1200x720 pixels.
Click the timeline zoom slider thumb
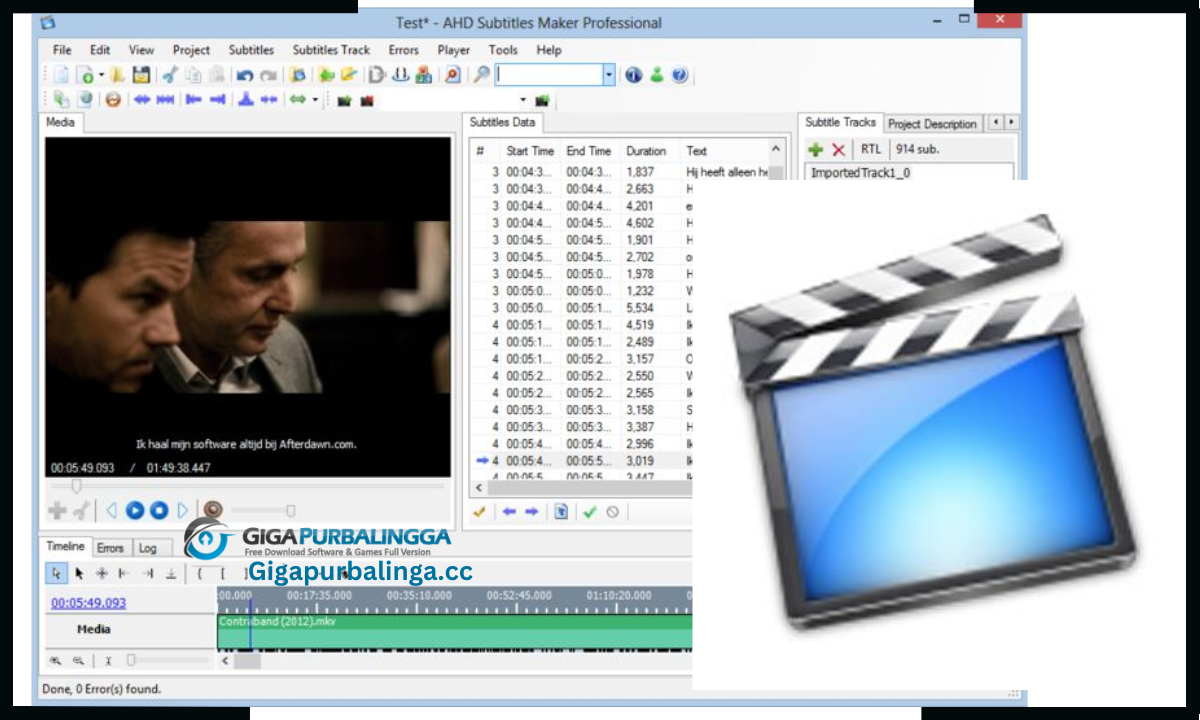[131, 661]
